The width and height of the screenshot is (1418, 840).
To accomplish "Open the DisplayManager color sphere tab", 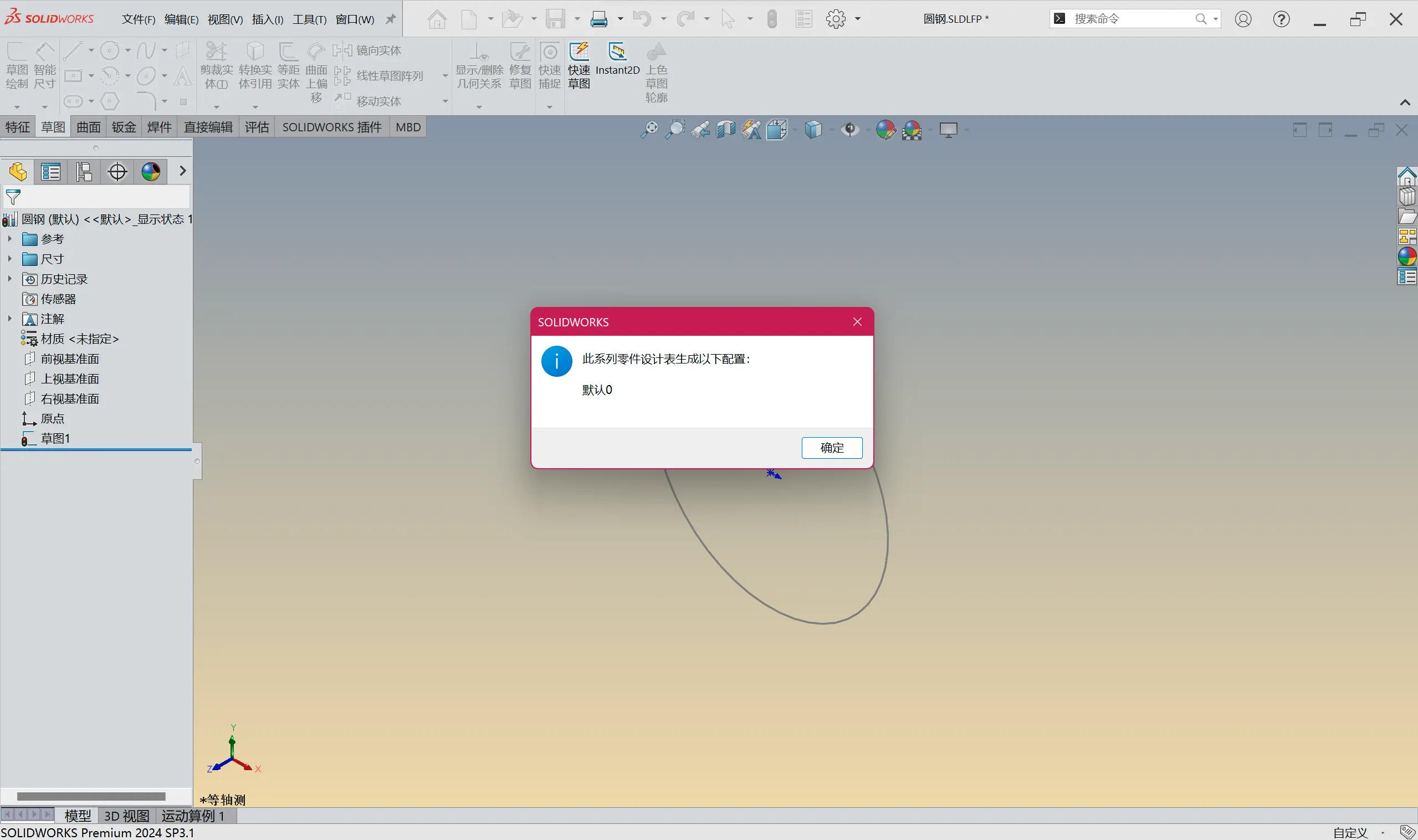I will click(151, 172).
